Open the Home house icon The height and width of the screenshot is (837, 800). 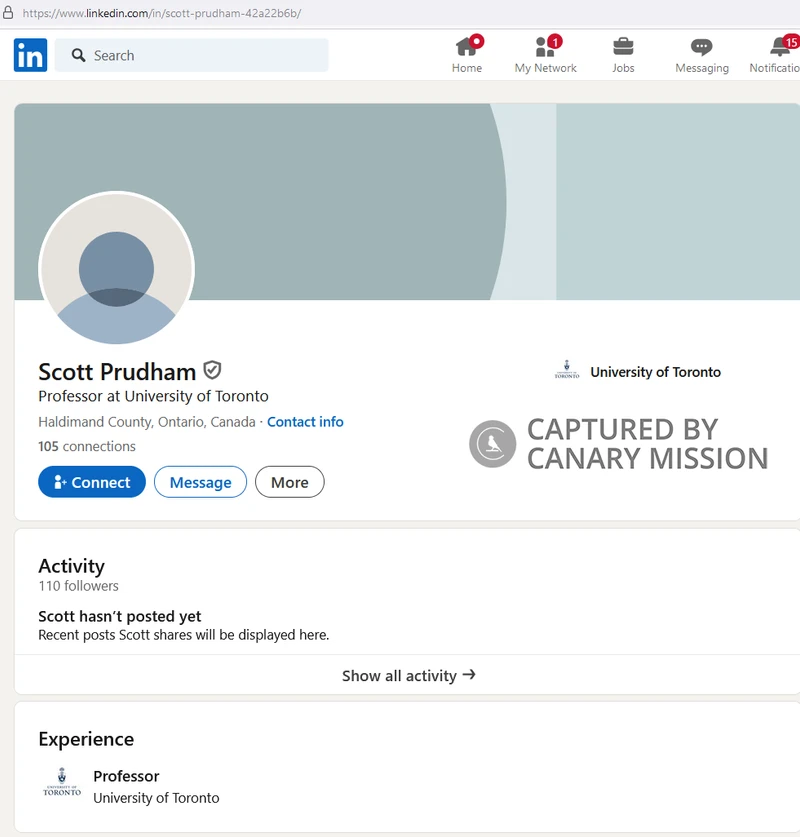click(466, 47)
